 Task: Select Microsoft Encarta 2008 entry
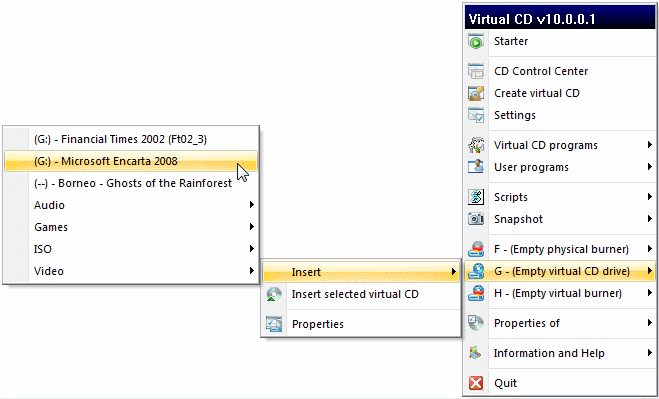pos(131,161)
